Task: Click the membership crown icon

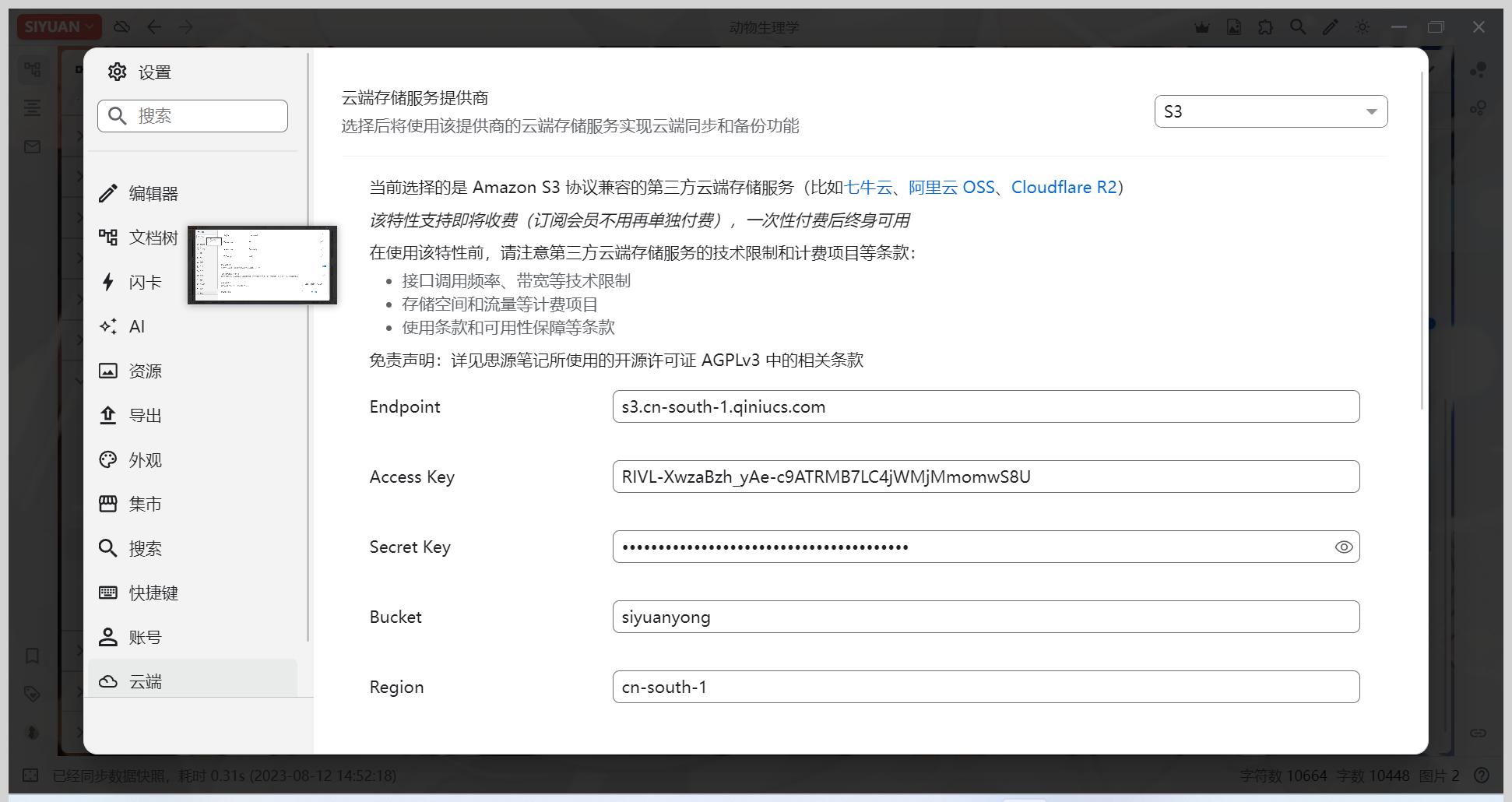Action: click(1202, 26)
